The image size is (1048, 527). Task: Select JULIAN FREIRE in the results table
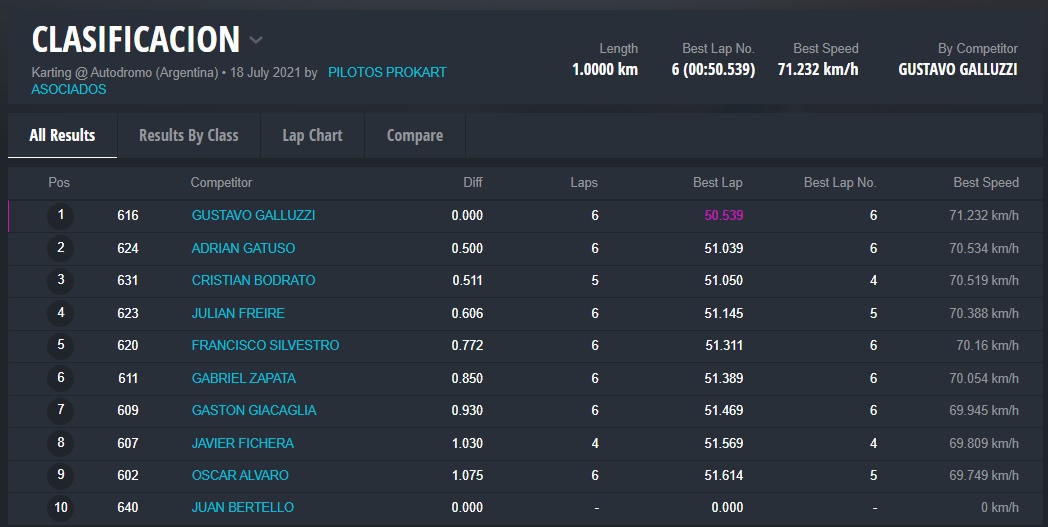[x=238, y=313]
